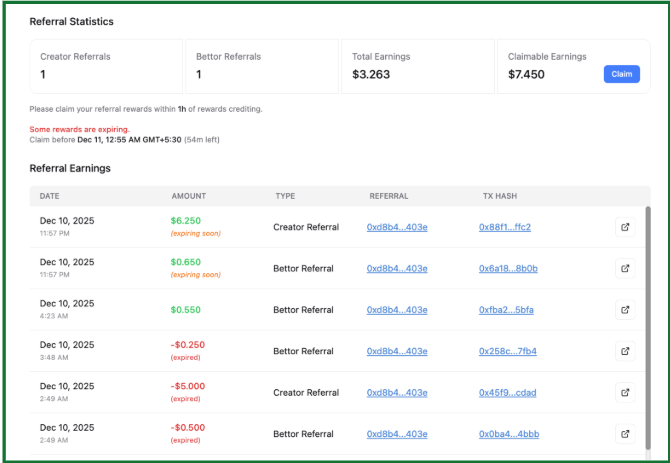Click the AMOUNT column header
670x463 pixels.
189,196
